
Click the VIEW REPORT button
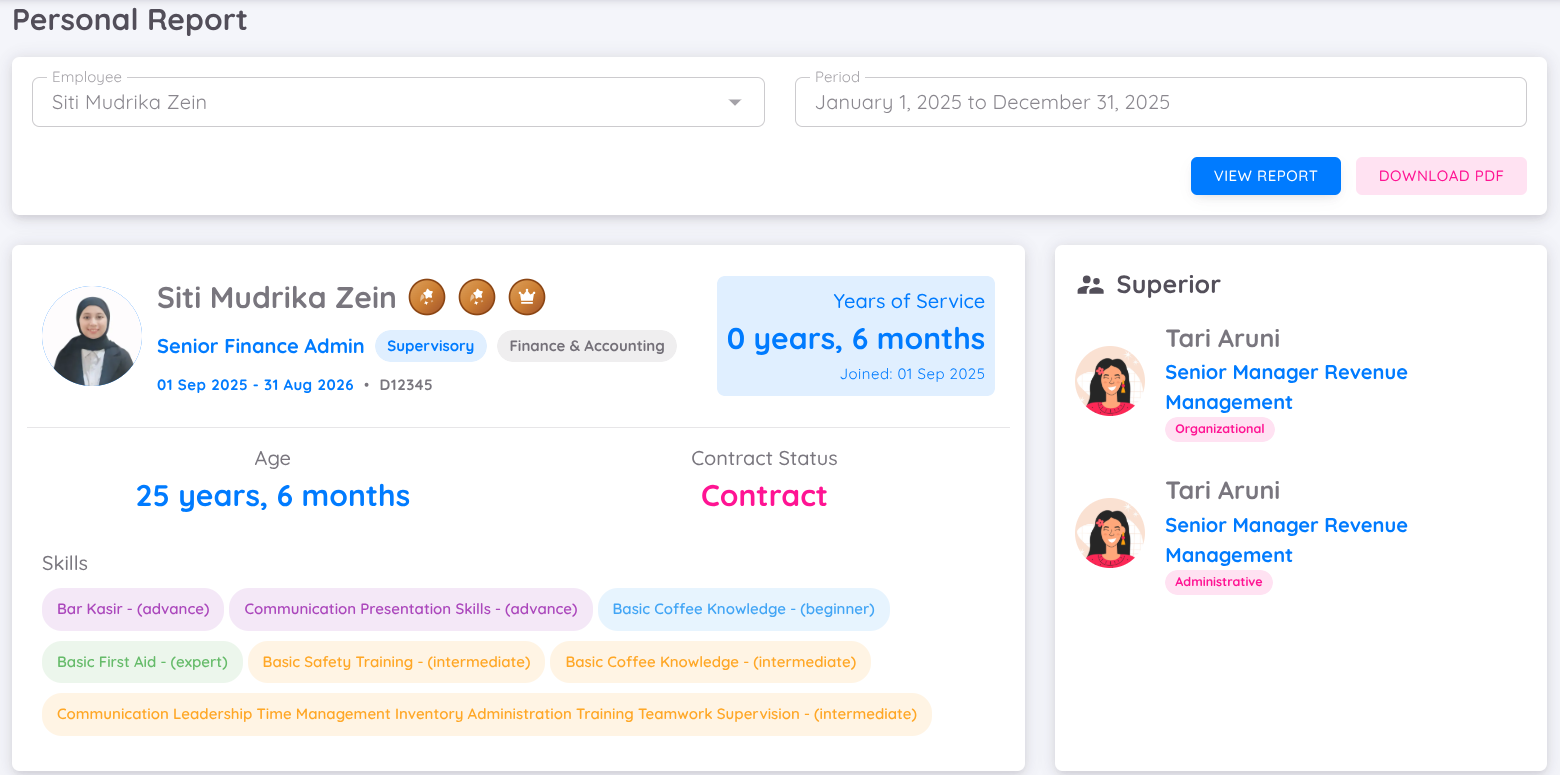click(x=1265, y=176)
